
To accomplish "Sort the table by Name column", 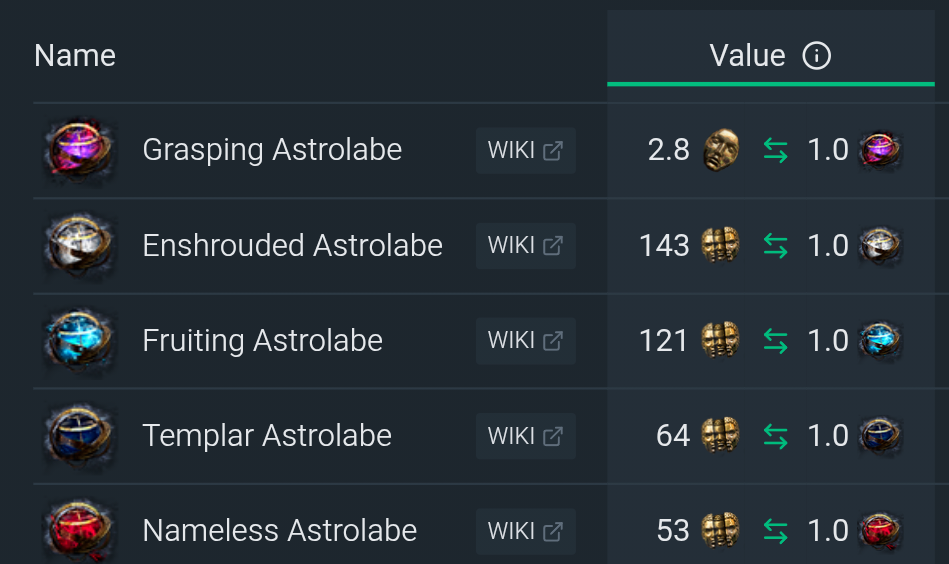I will [75, 56].
